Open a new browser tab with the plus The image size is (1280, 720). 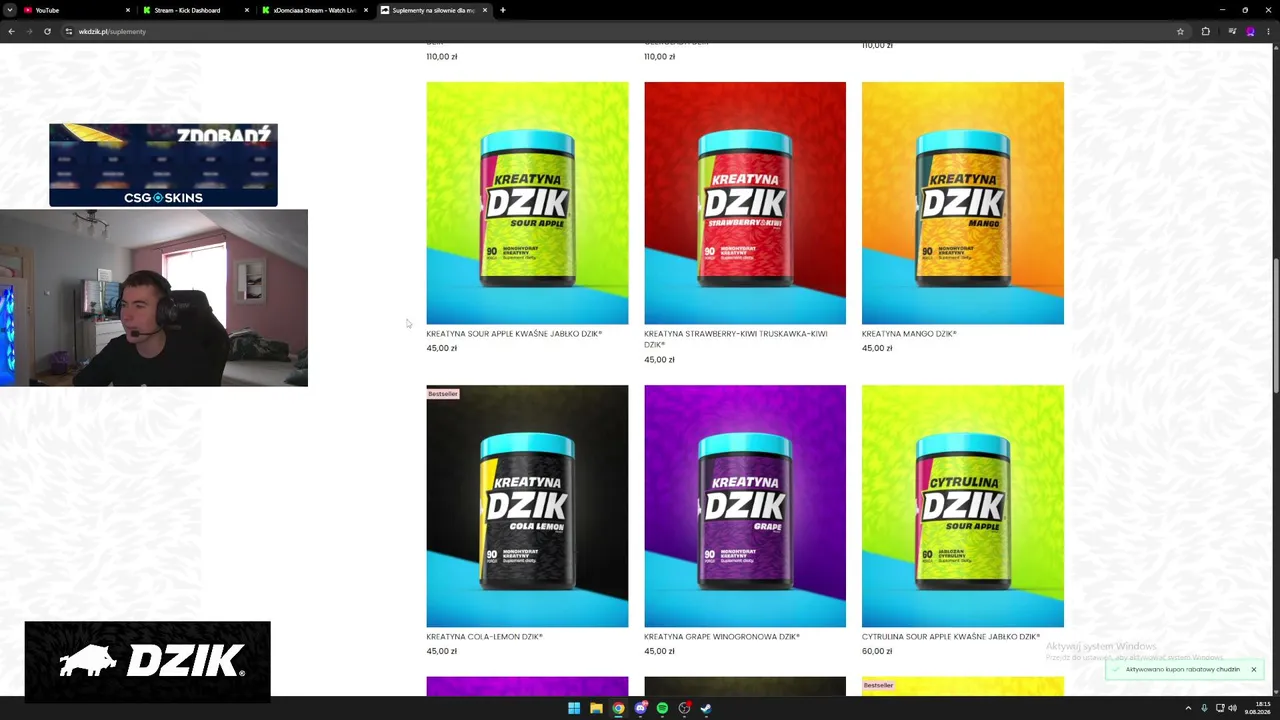pyautogui.click(x=502, y=10)
